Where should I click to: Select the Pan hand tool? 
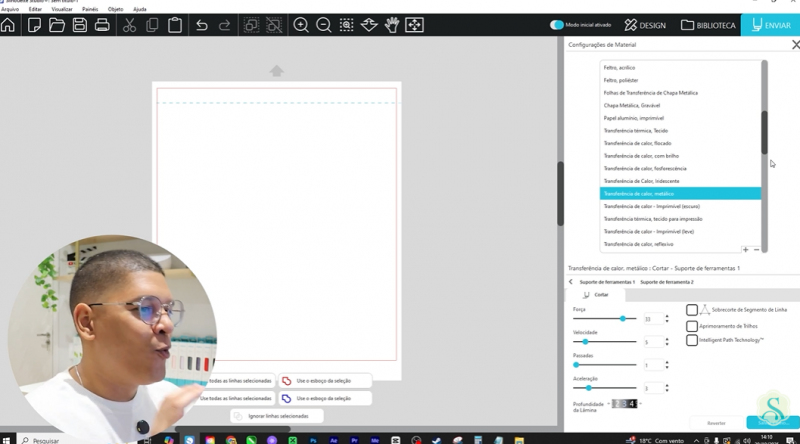pyautogui.click(x=392, y=25)
